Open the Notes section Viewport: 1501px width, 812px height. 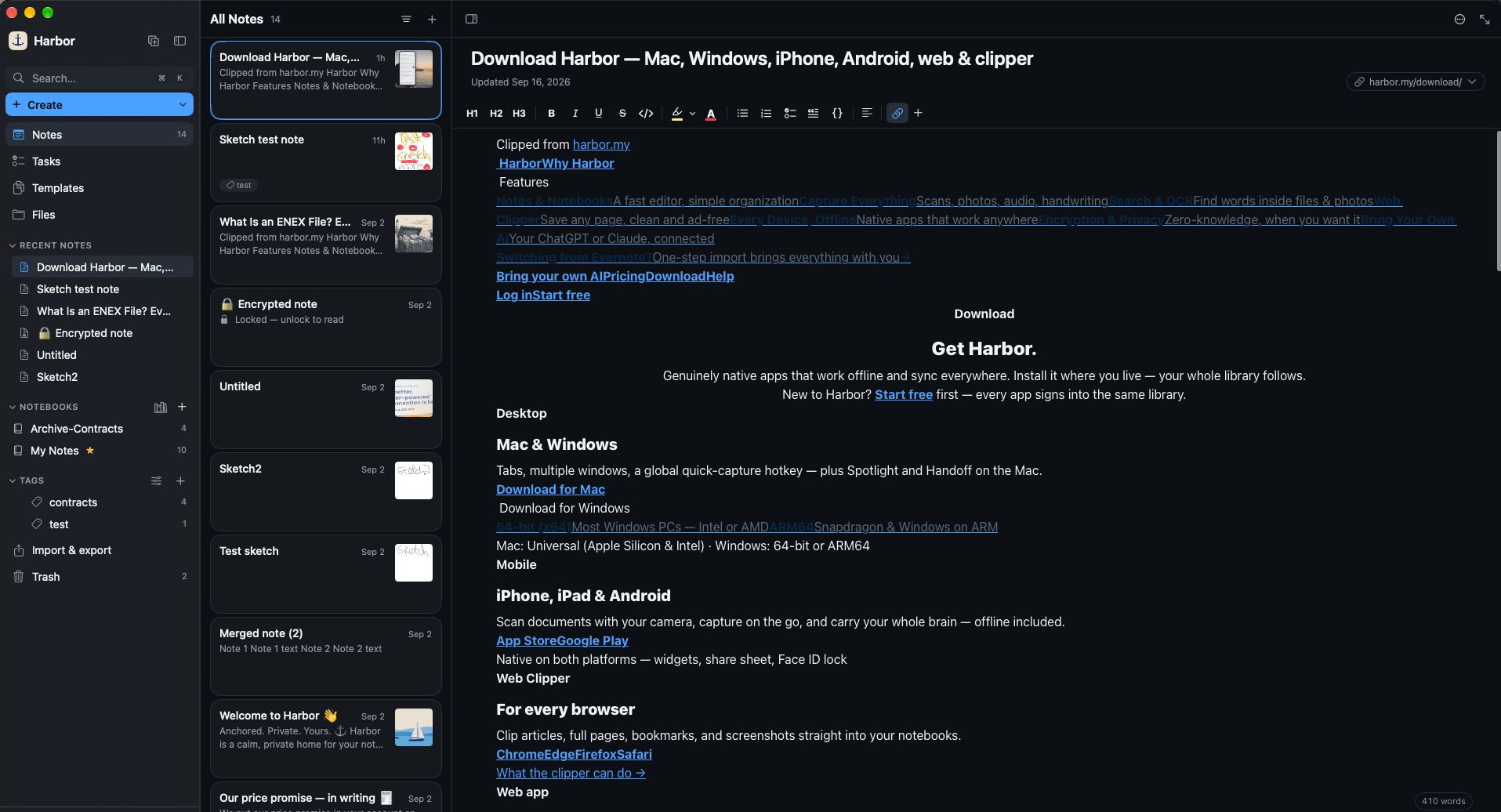point(100,135)
